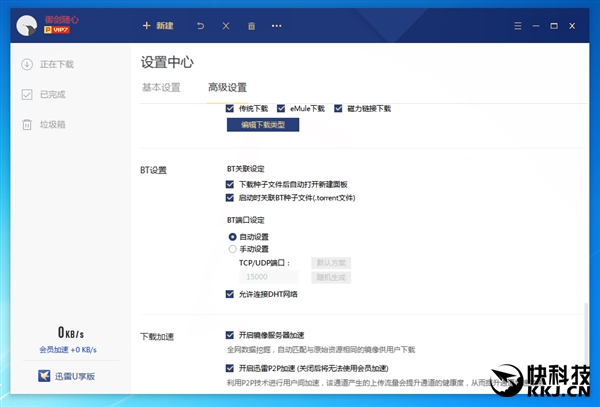Toggle the eMule下载 checkbox

click(x=281, y=109)
